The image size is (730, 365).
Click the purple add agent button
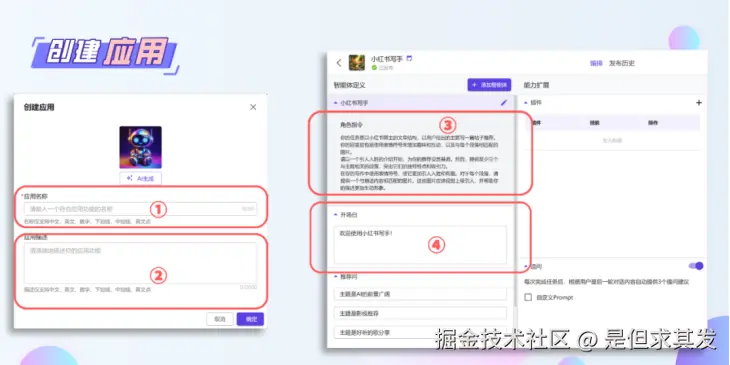click(489, 85)
